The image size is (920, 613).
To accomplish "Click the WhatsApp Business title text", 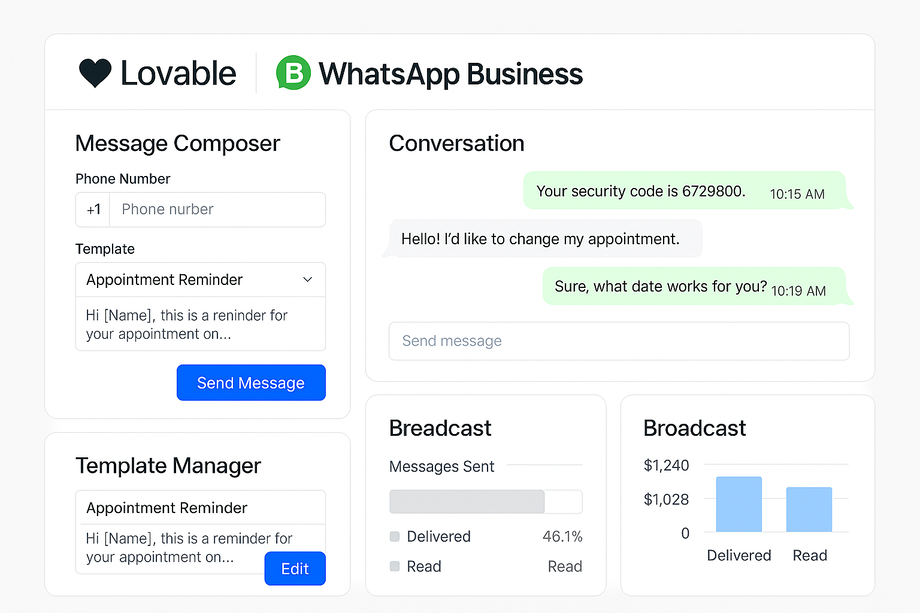I will (x=450, y=74).
